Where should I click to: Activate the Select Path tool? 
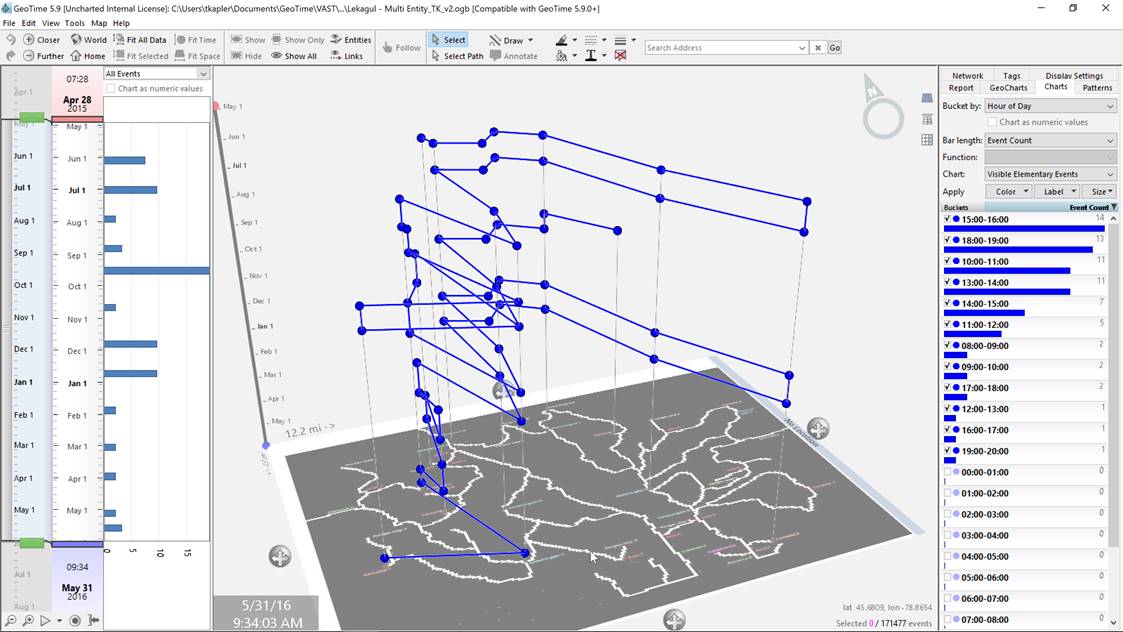click(x=436, y=56)
